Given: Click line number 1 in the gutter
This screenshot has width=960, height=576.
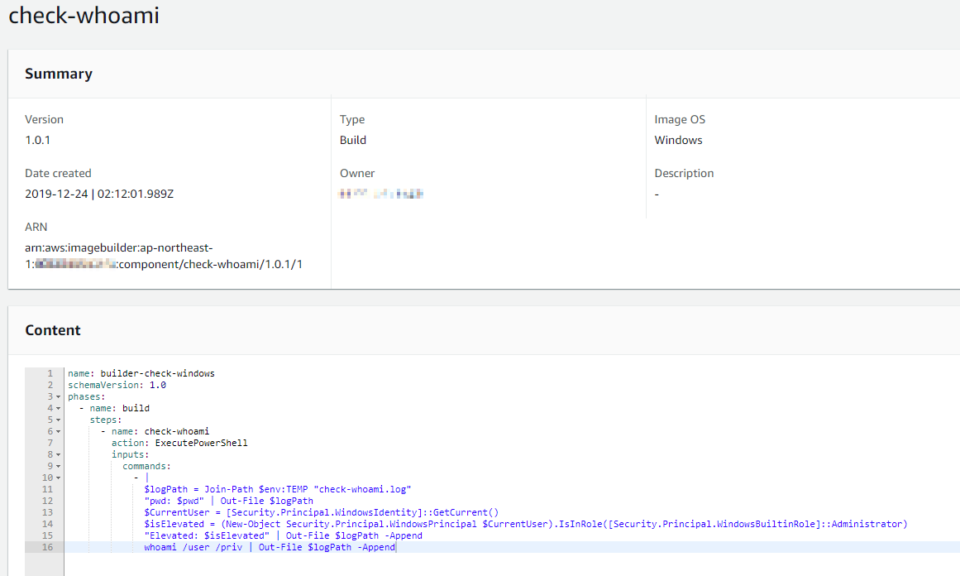Looking at the screenshot, I should pos(48,374).
